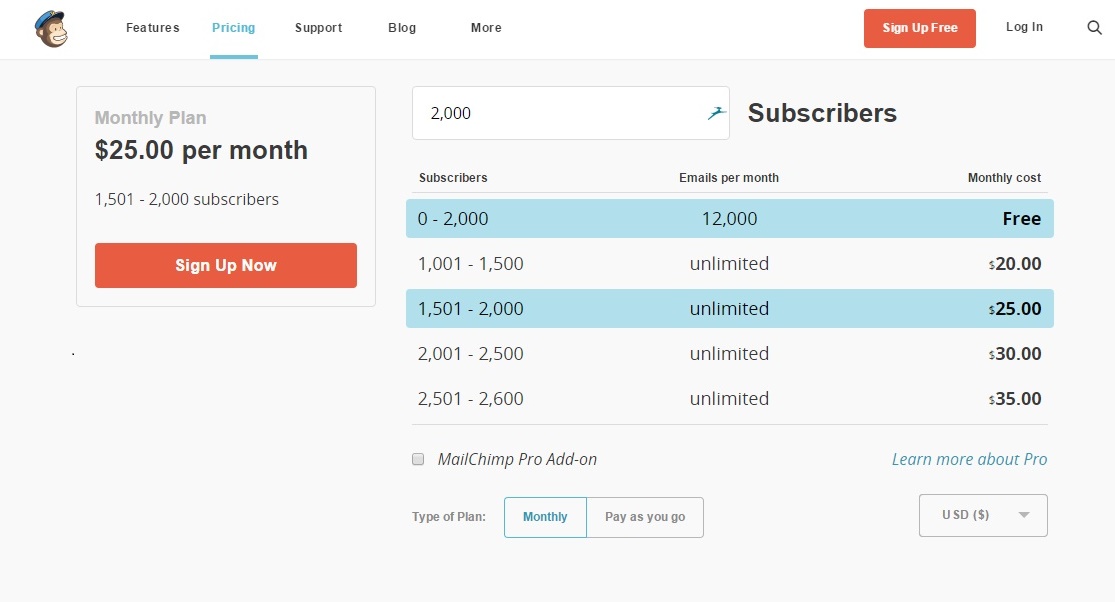The height and width of the screenshot is (602, 1115).
Task: Focus the subscribers count input field
Action: (x=570, y=113)
